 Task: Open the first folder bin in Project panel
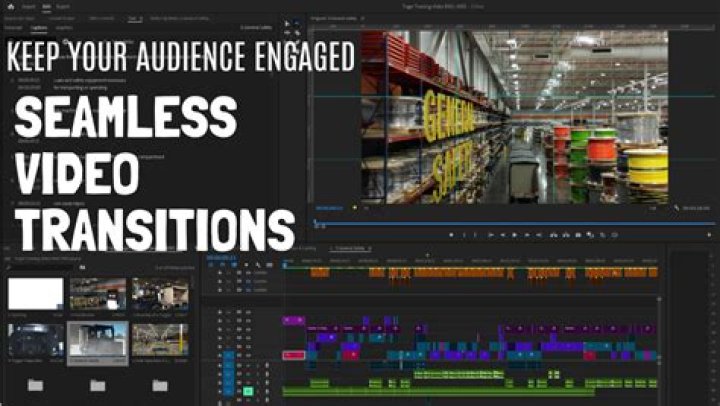coord(35,385)
